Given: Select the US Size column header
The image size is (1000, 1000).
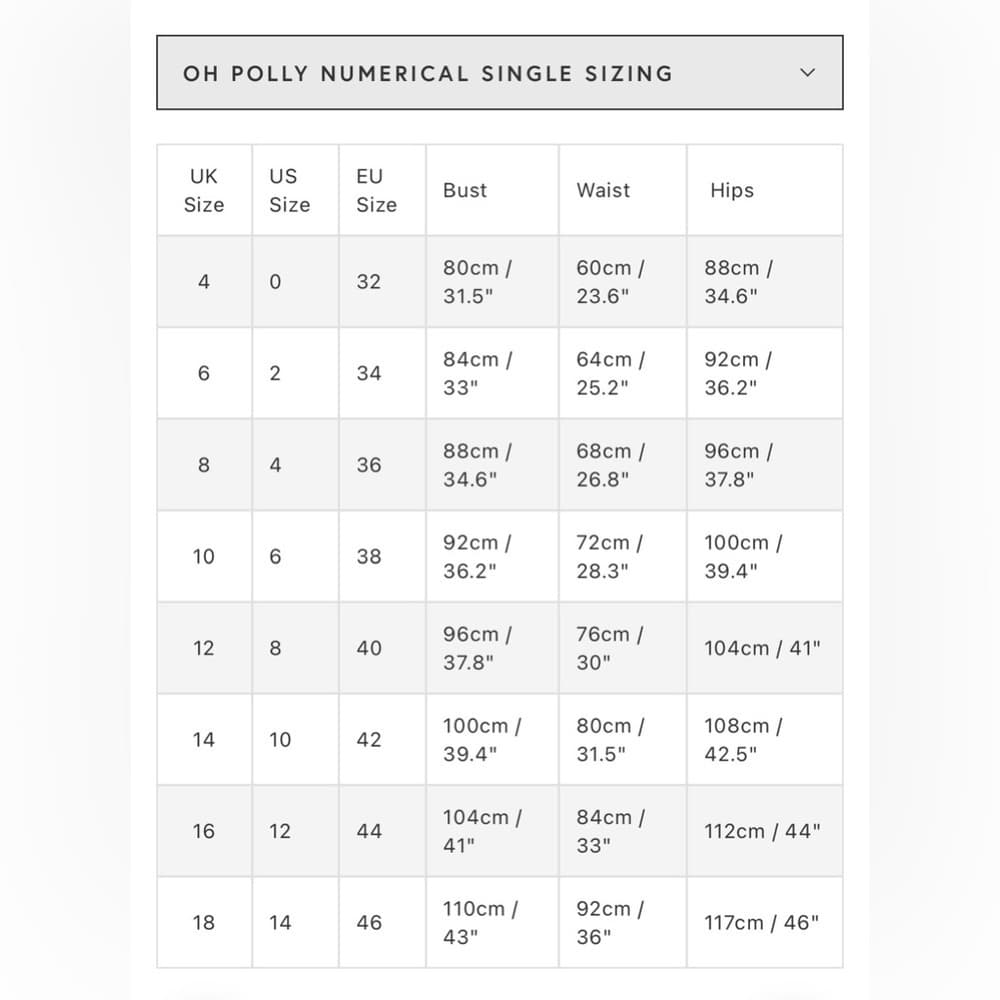Looking at the screenshot, I should (x=295, y=190).
